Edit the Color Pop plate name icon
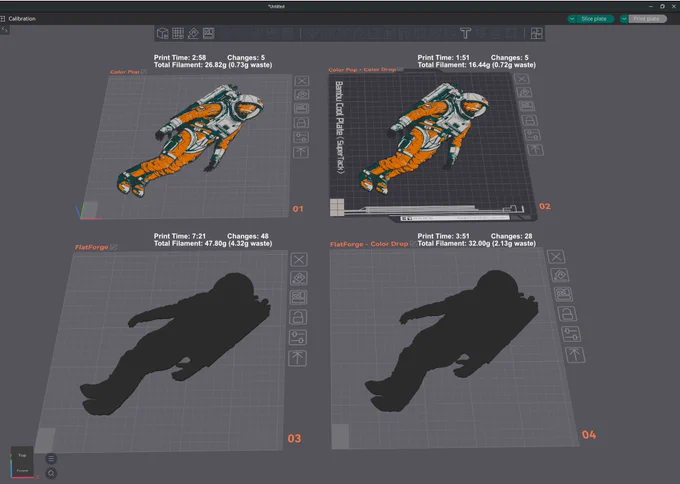 tap(144, 72)
